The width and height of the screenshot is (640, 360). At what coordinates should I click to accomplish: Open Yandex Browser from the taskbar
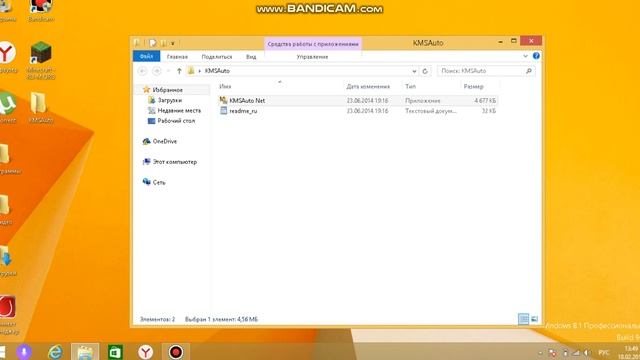tap(145, 352)
